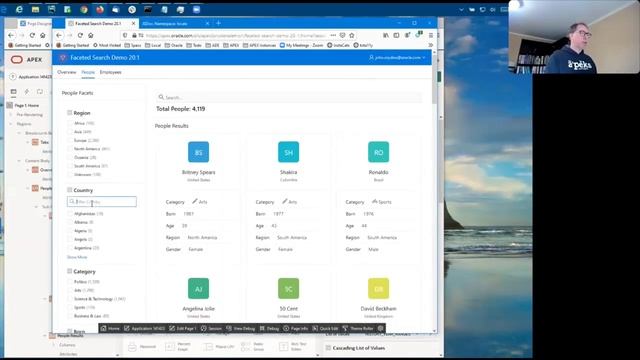Tick the Politics category checkbox
Viewport: 640px width, 360px height.
click(70, 282)
